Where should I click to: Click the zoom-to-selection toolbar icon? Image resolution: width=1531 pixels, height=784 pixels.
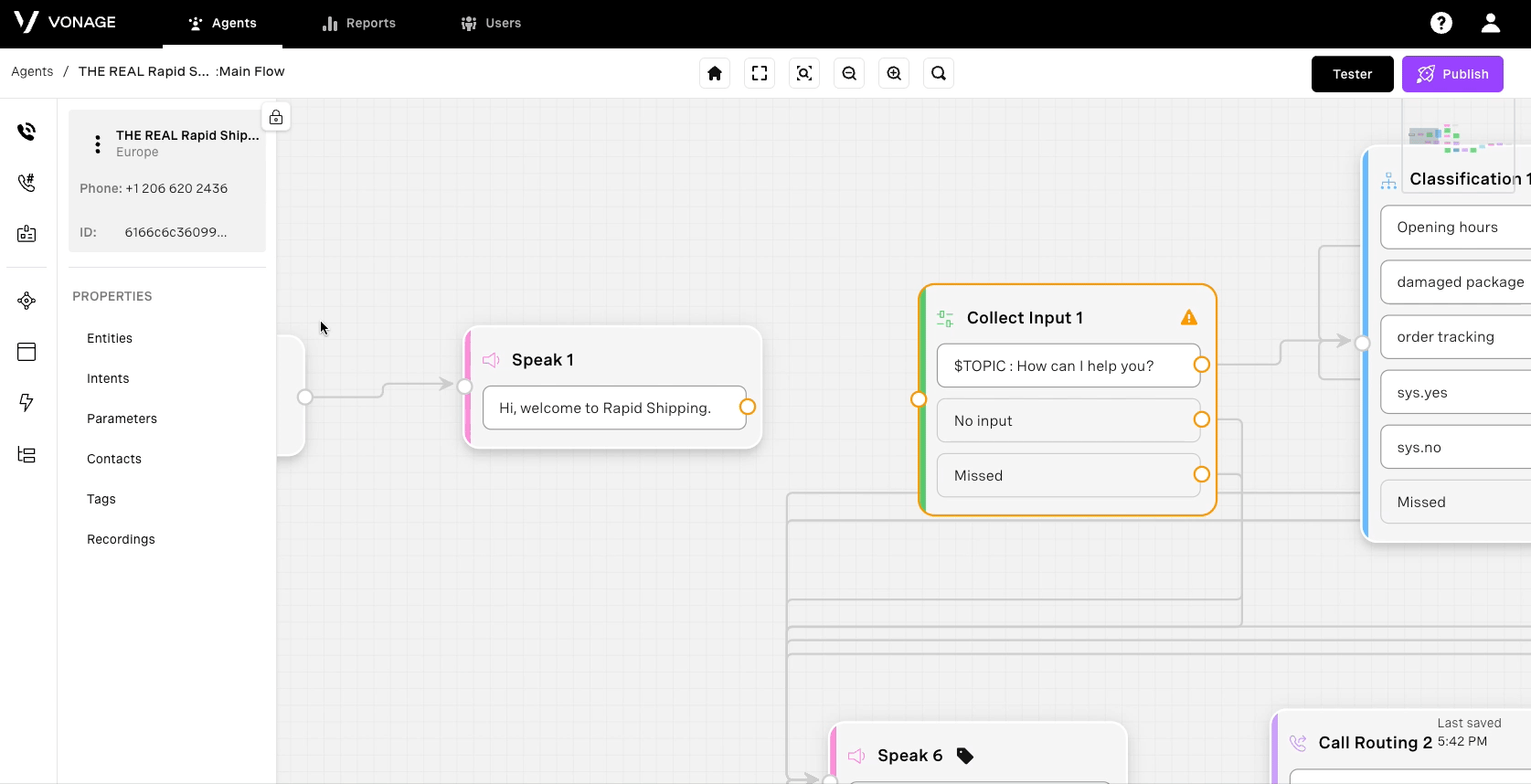pyautogui.click(x=804, y=73)
